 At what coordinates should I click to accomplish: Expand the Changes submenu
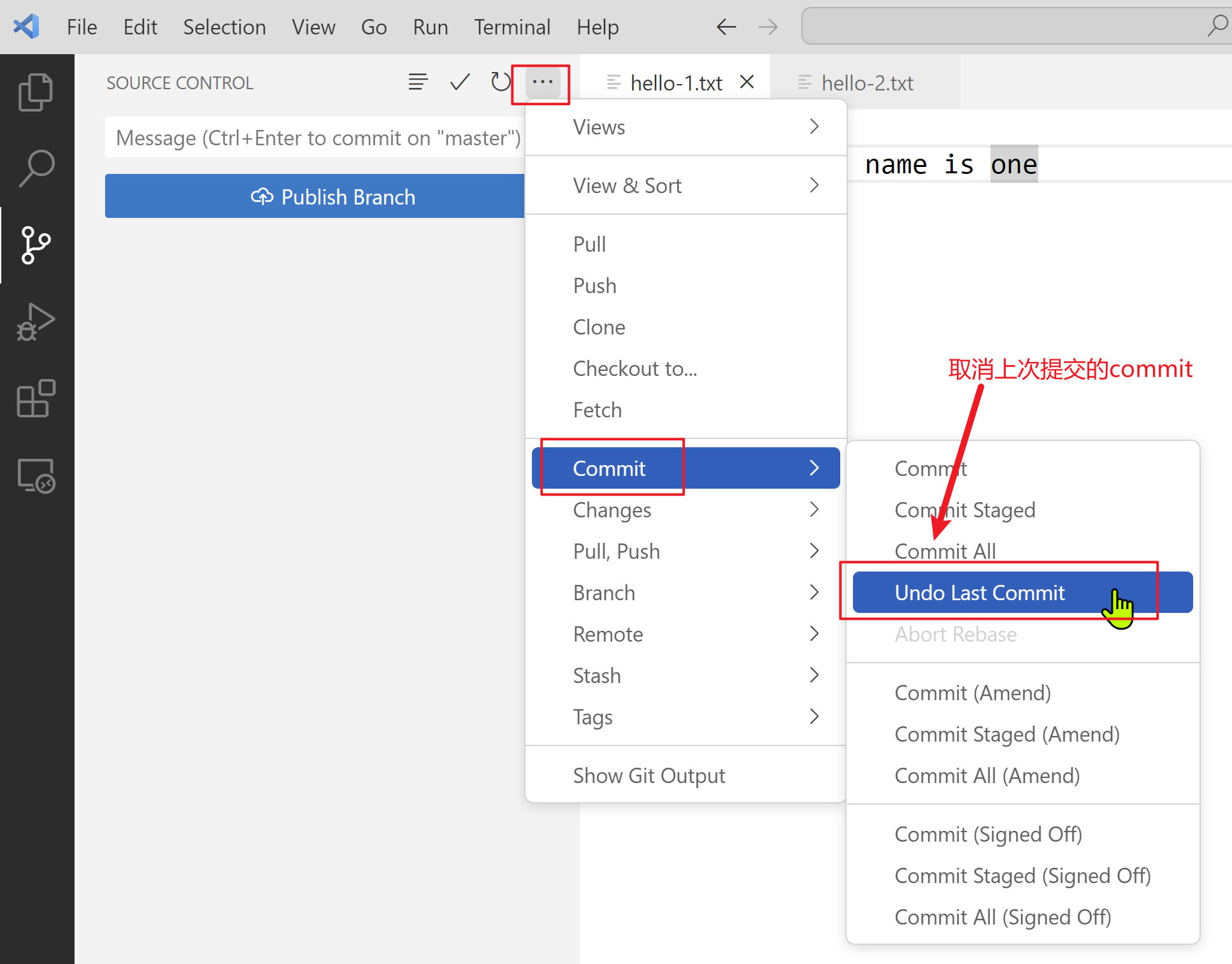pos(685,510)
